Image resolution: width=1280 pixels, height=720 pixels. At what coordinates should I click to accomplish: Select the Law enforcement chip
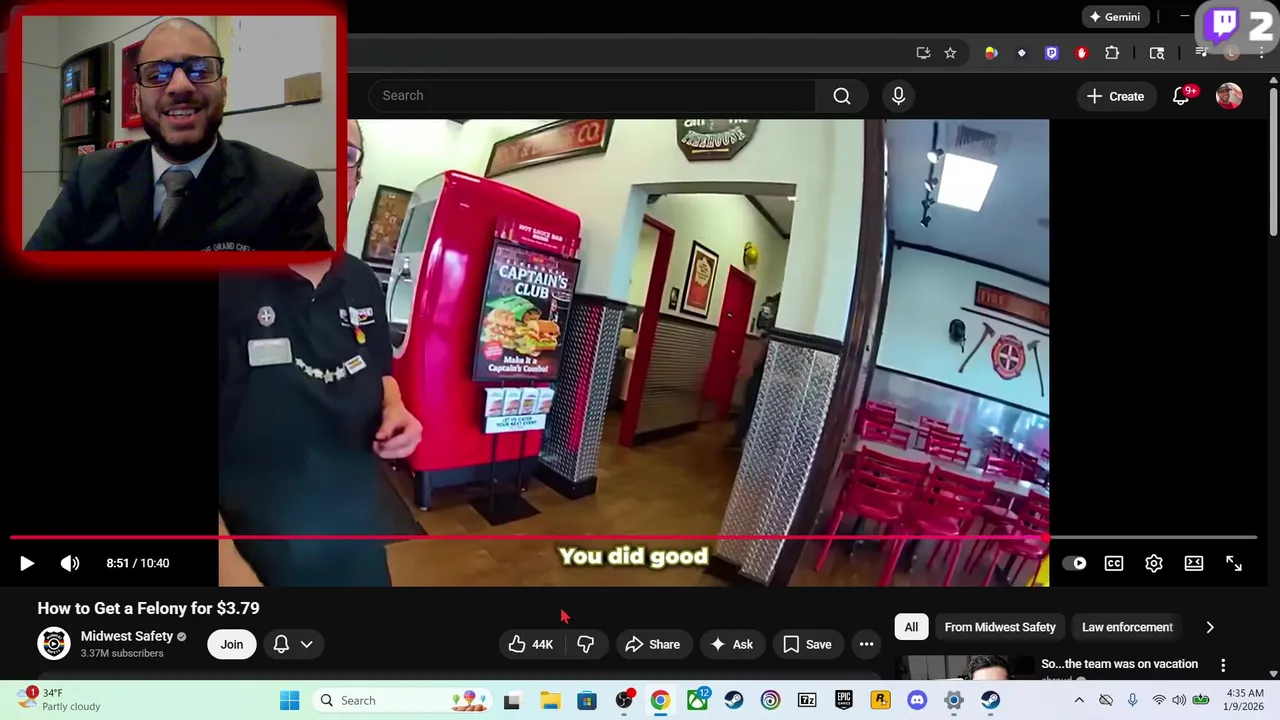click(x=1127, y=627)
